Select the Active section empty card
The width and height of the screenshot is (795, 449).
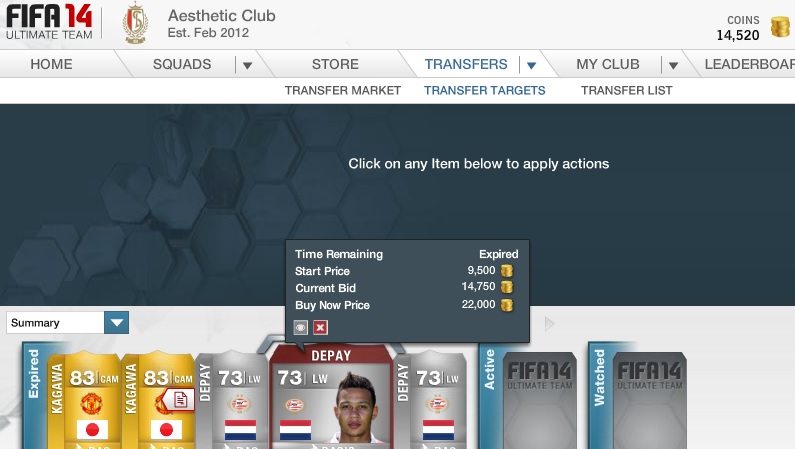(x=539, y=400)
